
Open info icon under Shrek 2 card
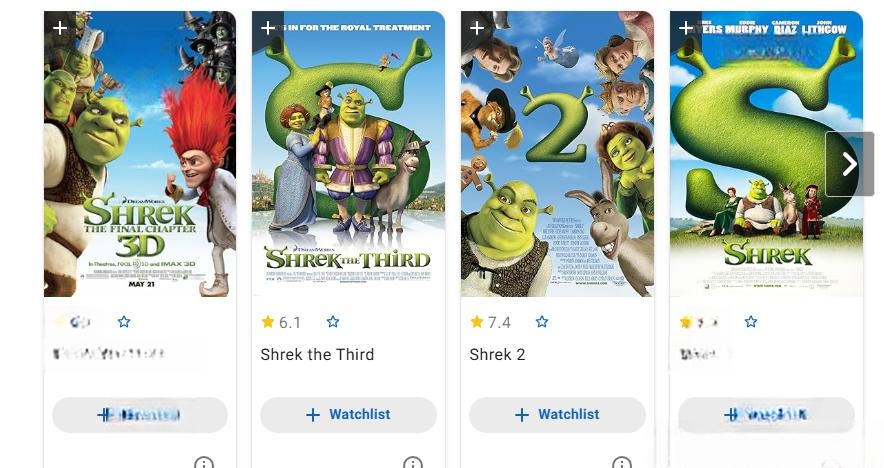pos(621,463)
